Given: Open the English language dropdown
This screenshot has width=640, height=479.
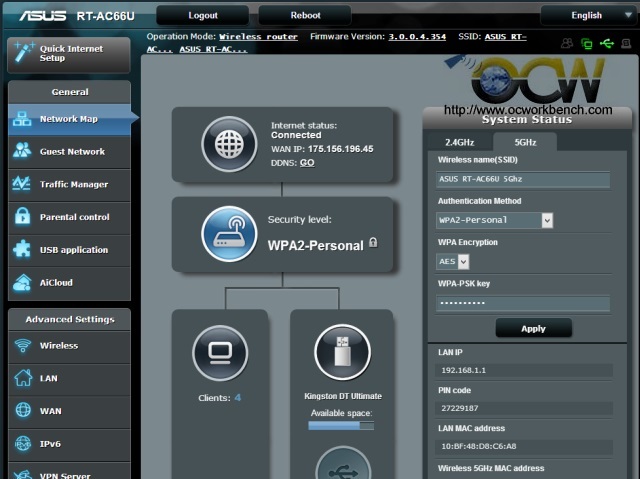Looking at the screenshot, I should pyautogui.click(x=588, y=16).
